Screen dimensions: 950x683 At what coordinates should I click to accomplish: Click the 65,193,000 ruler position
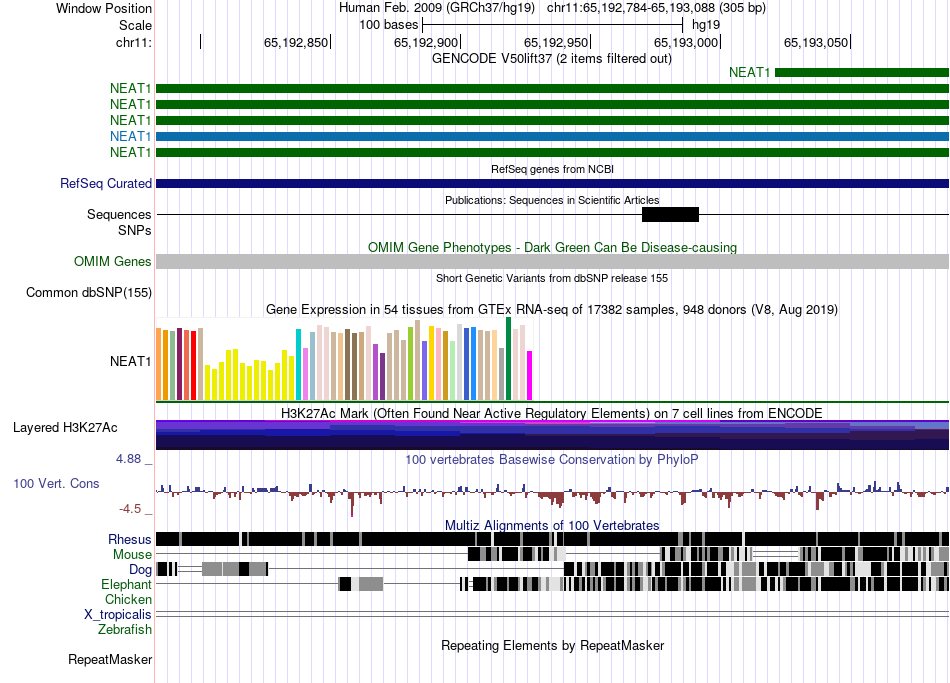coord(686,42)
